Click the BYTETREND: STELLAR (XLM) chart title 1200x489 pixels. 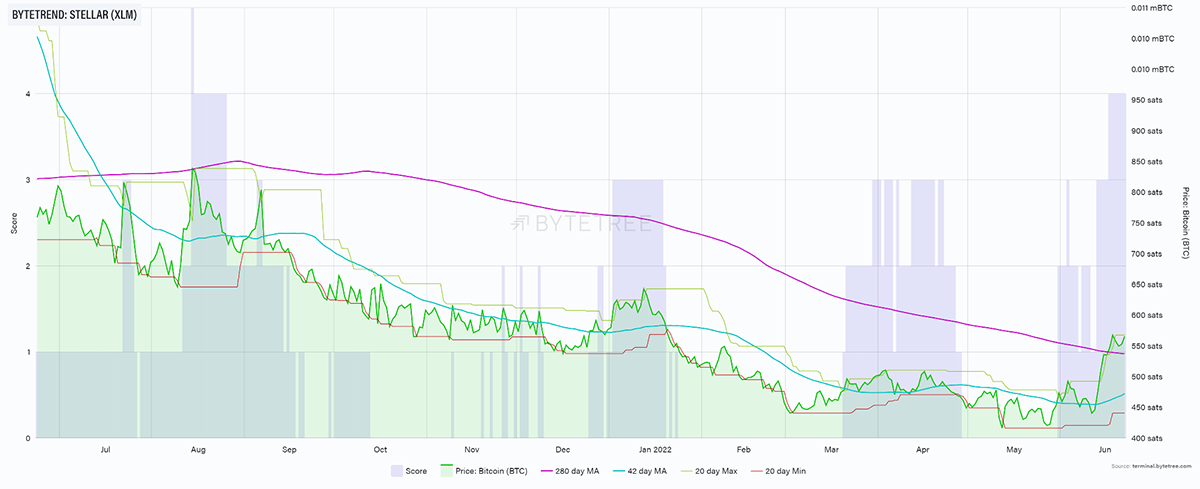click(72, 13)
